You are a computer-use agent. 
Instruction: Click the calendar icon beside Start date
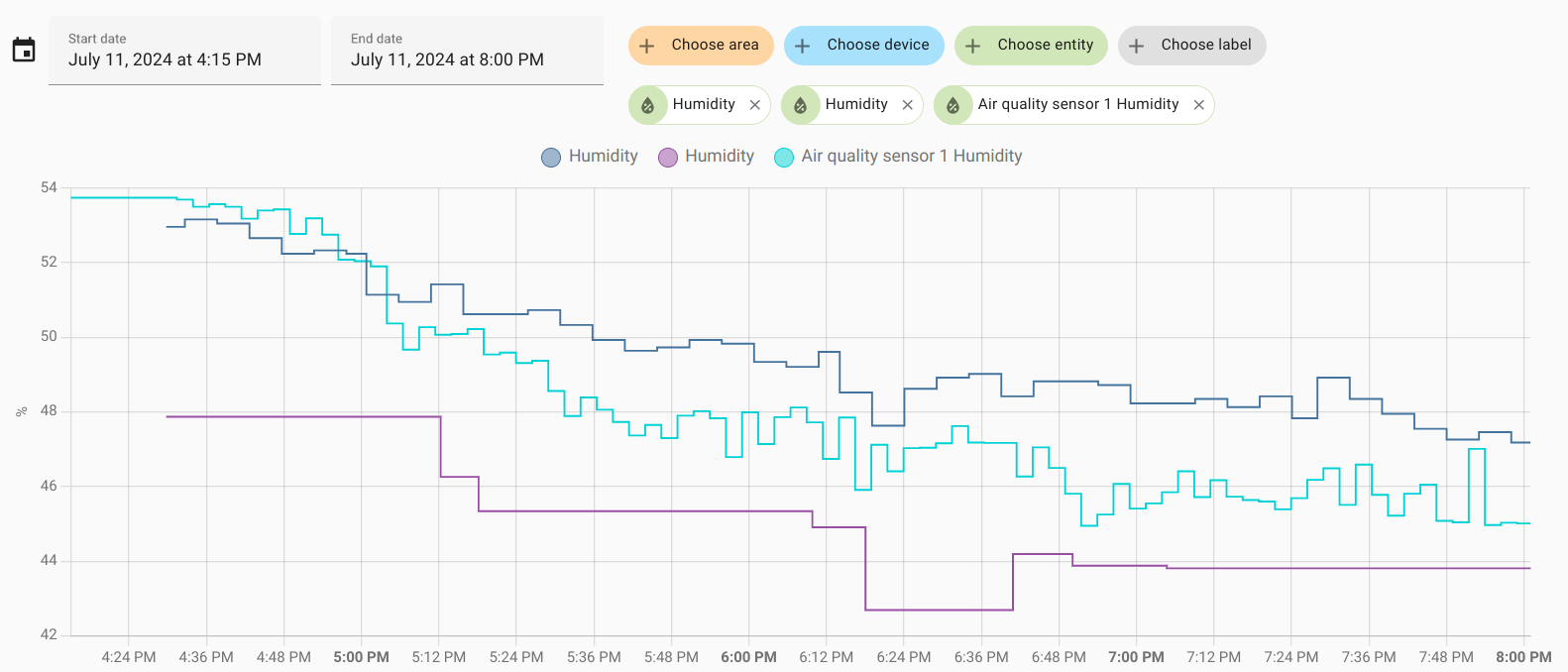pyautogui.click(x=24, y=50)
